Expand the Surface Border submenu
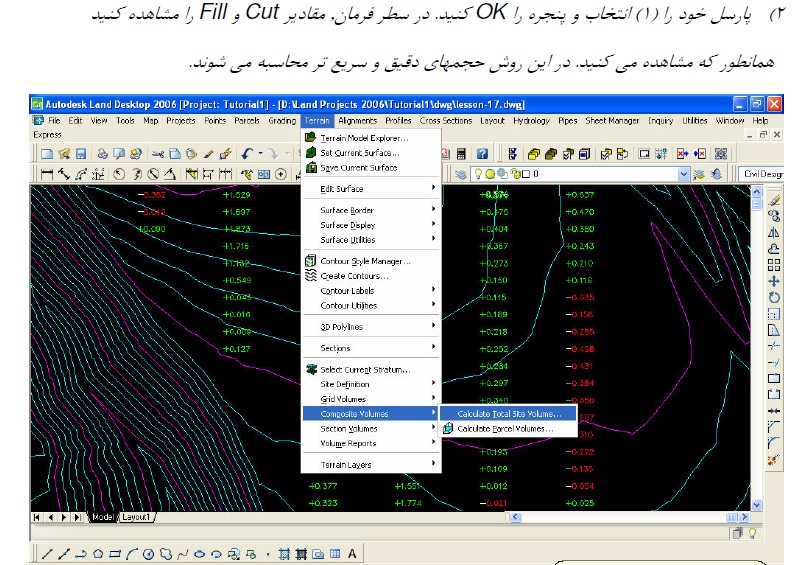Screen dimensions: 800x565 coord(371,210)
